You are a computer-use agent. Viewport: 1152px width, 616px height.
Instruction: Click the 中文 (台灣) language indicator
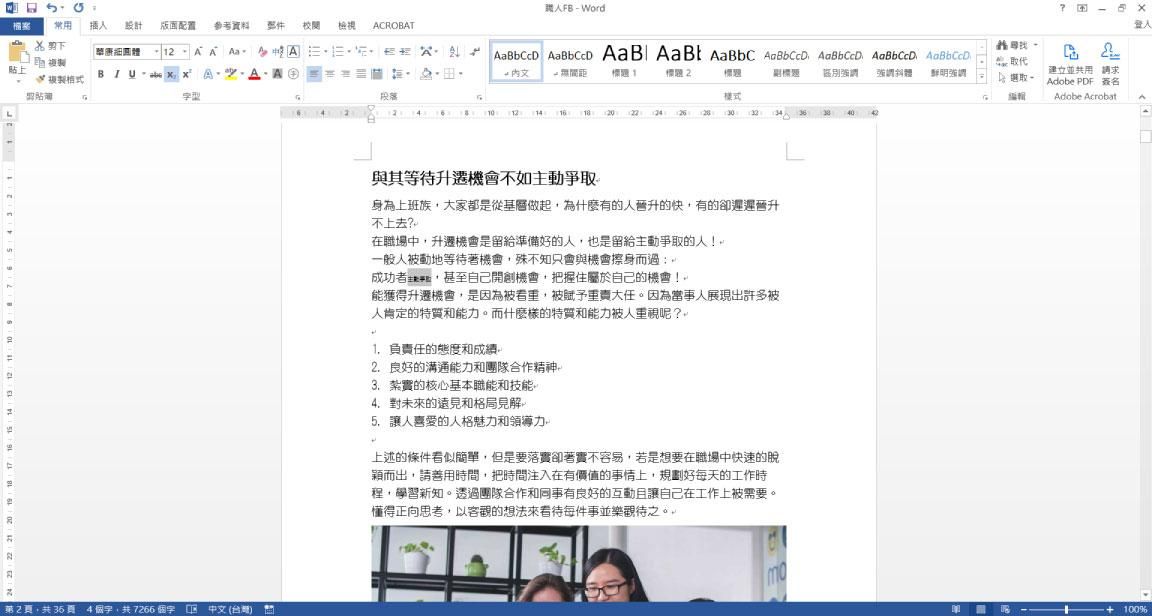(229, 609)
